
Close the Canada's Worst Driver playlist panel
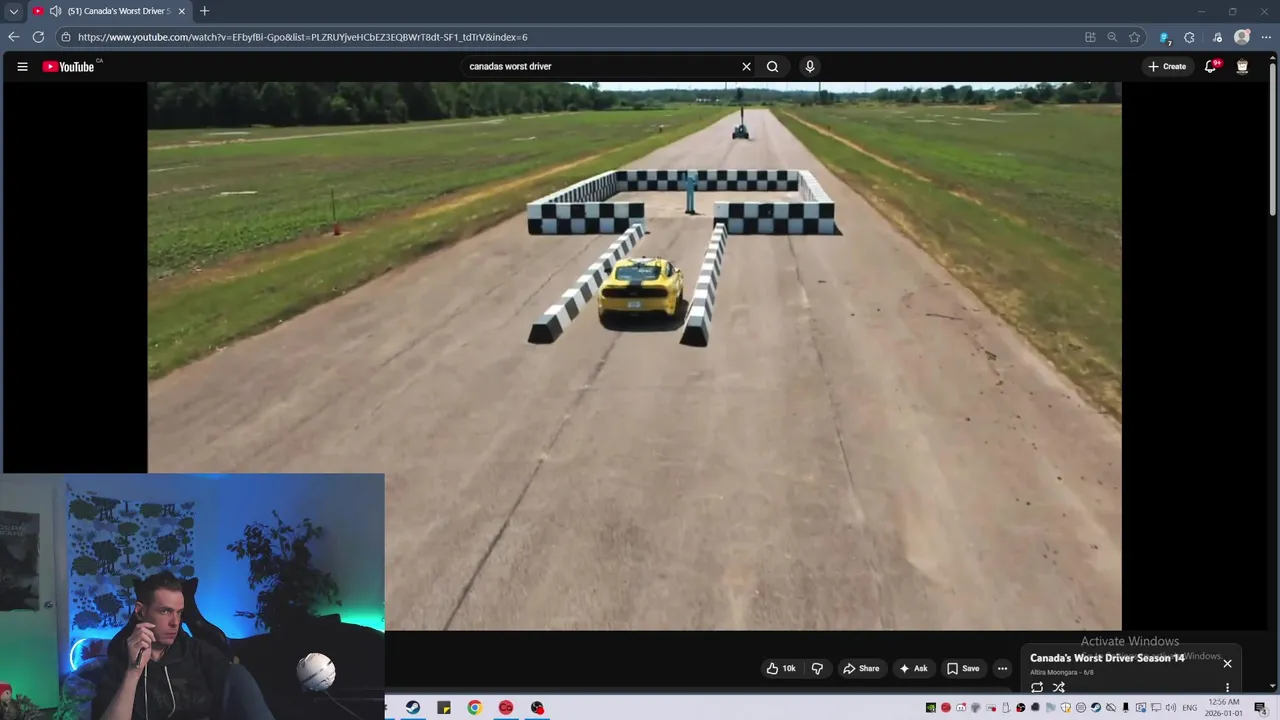click(x=1227, y=663)
